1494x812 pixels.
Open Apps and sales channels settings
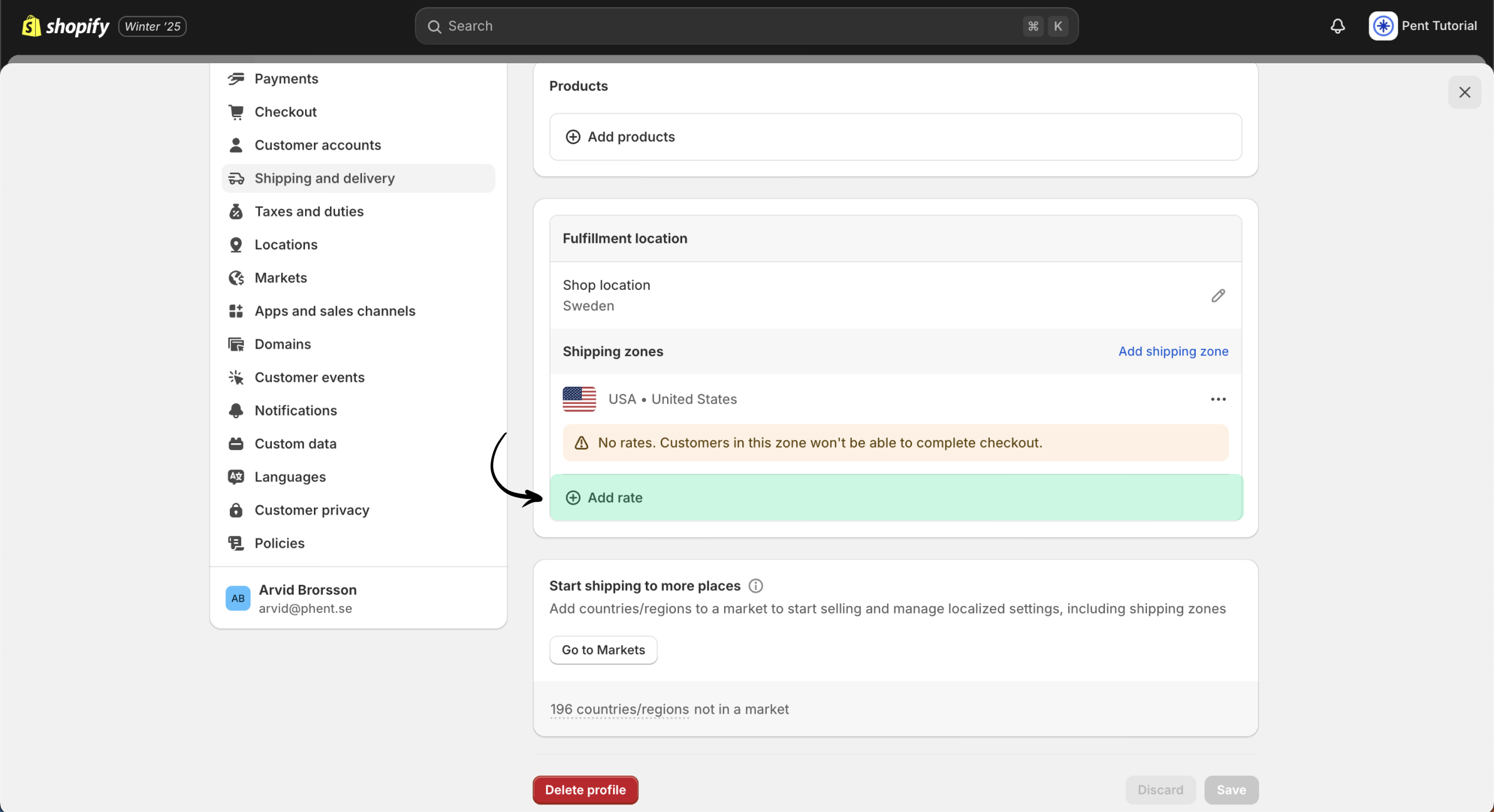pyautogui.click(x=358, y=311)
